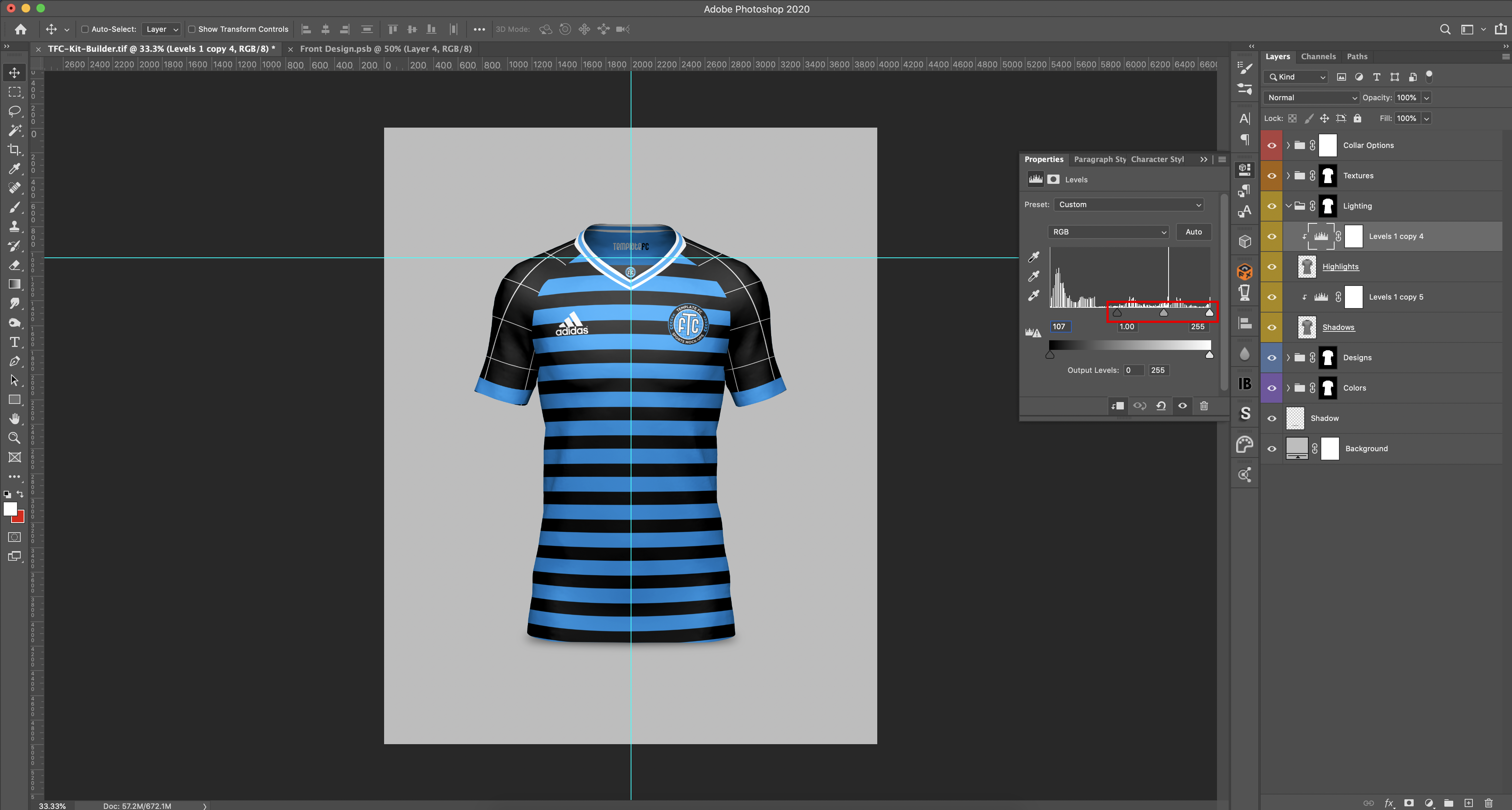
Task: Enable the Auto-Select checkbox
Action: 85,29
